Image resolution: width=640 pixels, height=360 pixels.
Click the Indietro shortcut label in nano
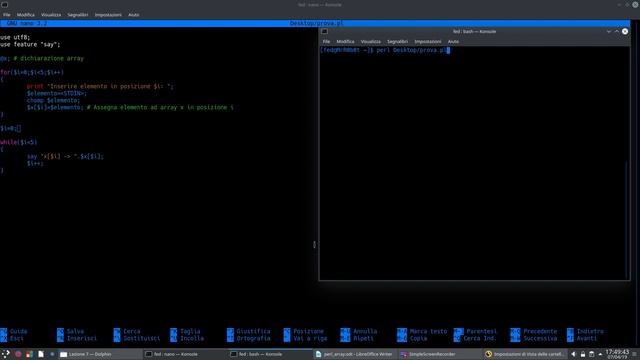pos(590,331)
